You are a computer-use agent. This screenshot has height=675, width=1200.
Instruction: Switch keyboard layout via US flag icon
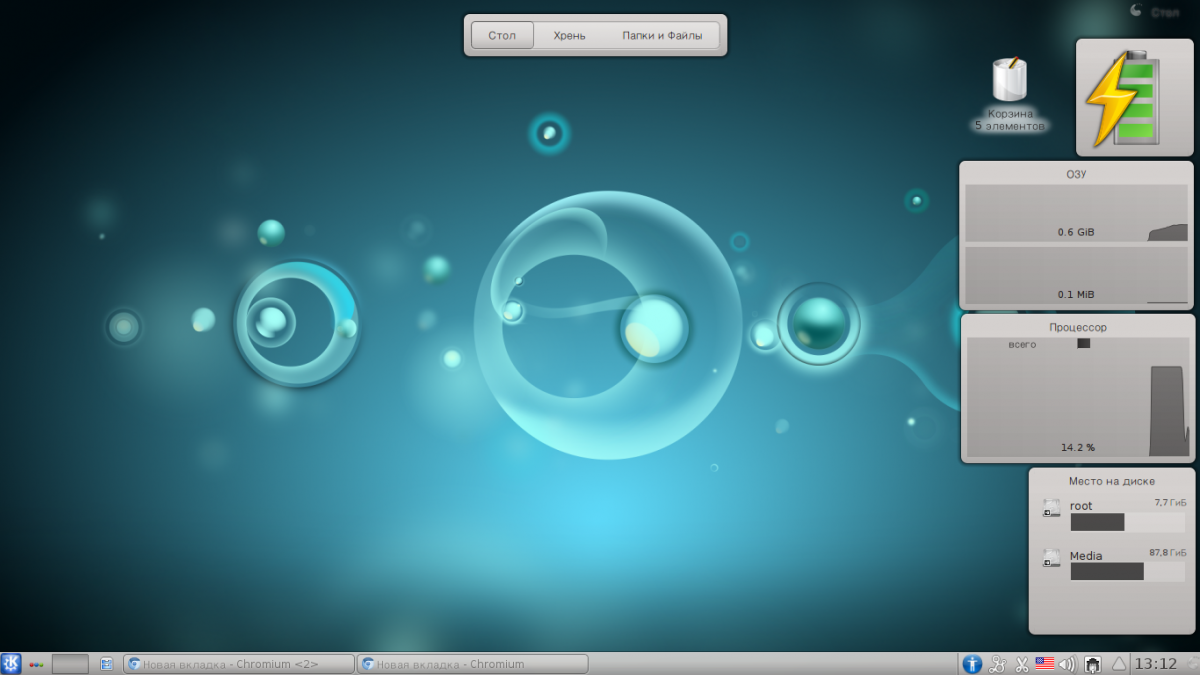click(1045, 663)
